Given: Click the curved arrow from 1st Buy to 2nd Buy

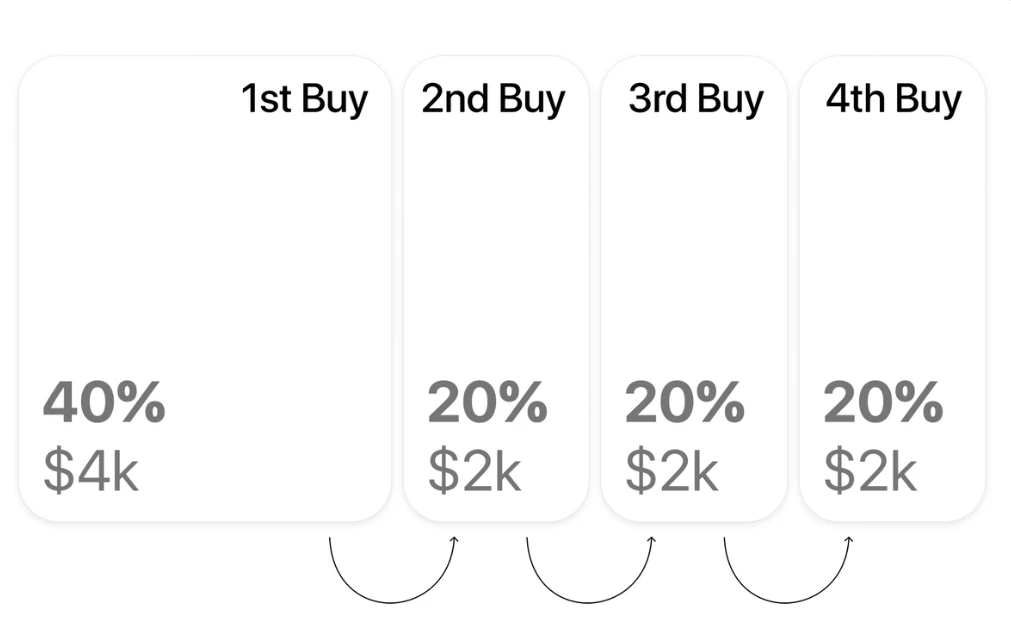Looking at the screenshot, I should click(x=391, y=602).
